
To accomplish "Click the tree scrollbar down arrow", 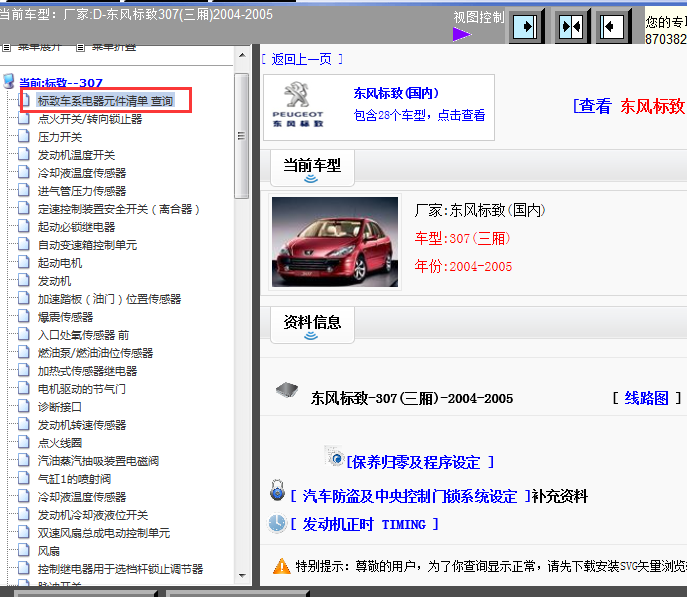I will coord(242,576).
